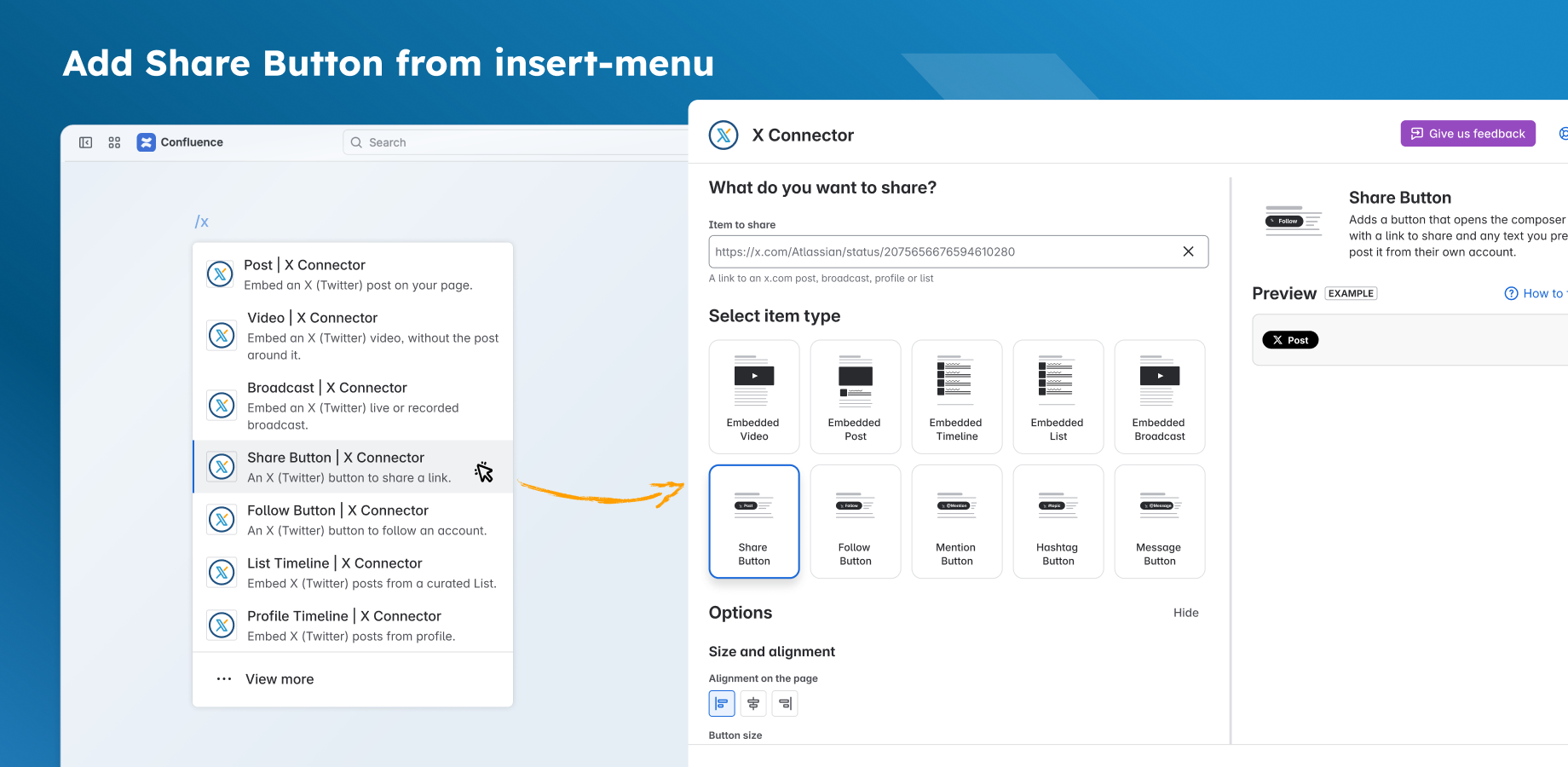
Task: Hide the Options section
Action: (1185, 613)
